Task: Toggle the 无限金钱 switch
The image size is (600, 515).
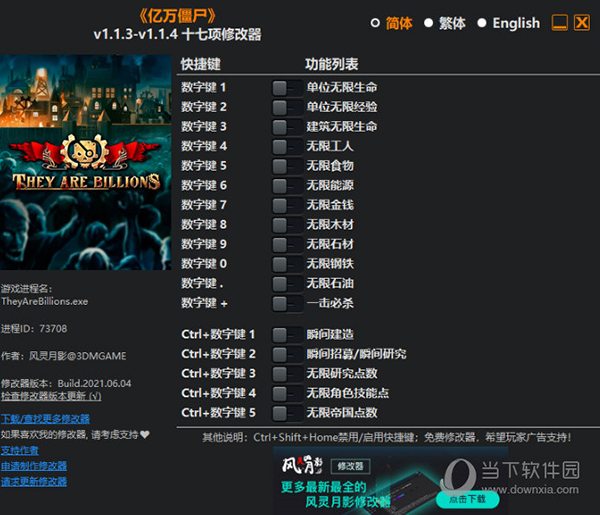Action: pyautogui.click(x=287, y=205)
